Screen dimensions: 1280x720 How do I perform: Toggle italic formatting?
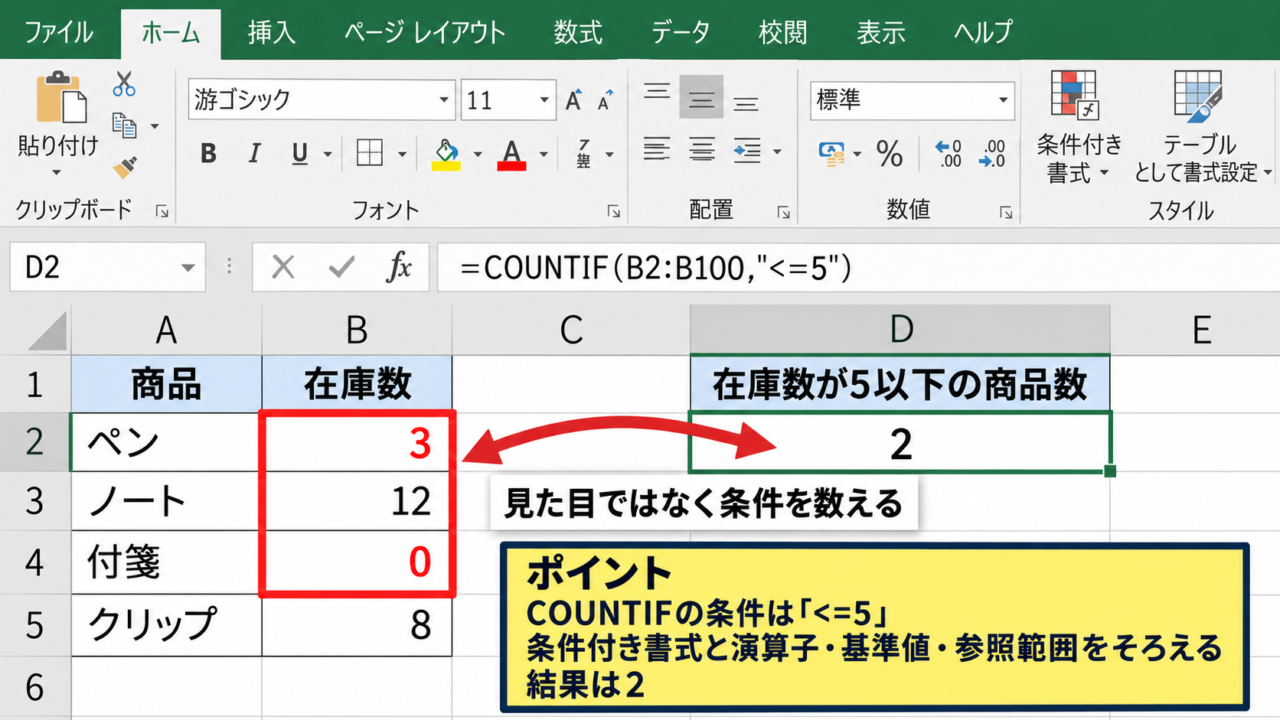[x=254, y=154]
